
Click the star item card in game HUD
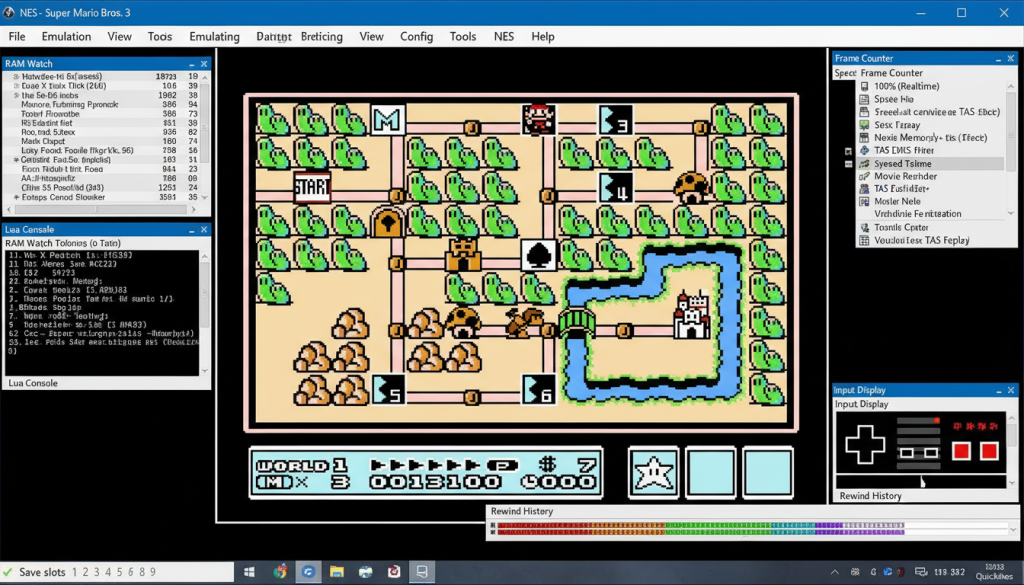pos(654,472)
